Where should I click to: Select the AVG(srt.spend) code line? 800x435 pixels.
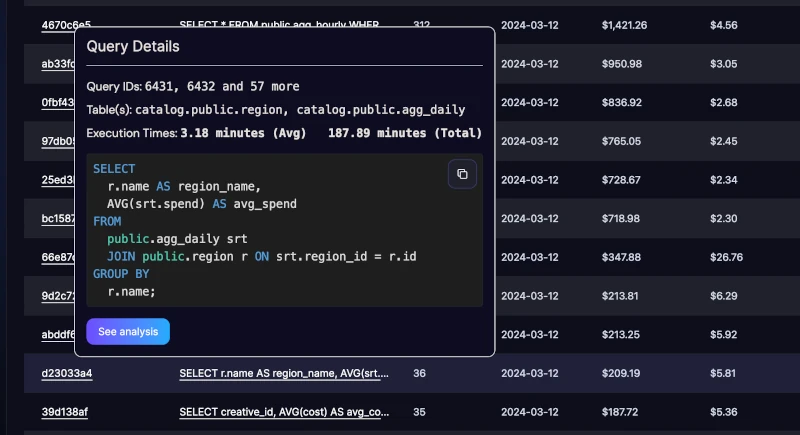point(202,204)
